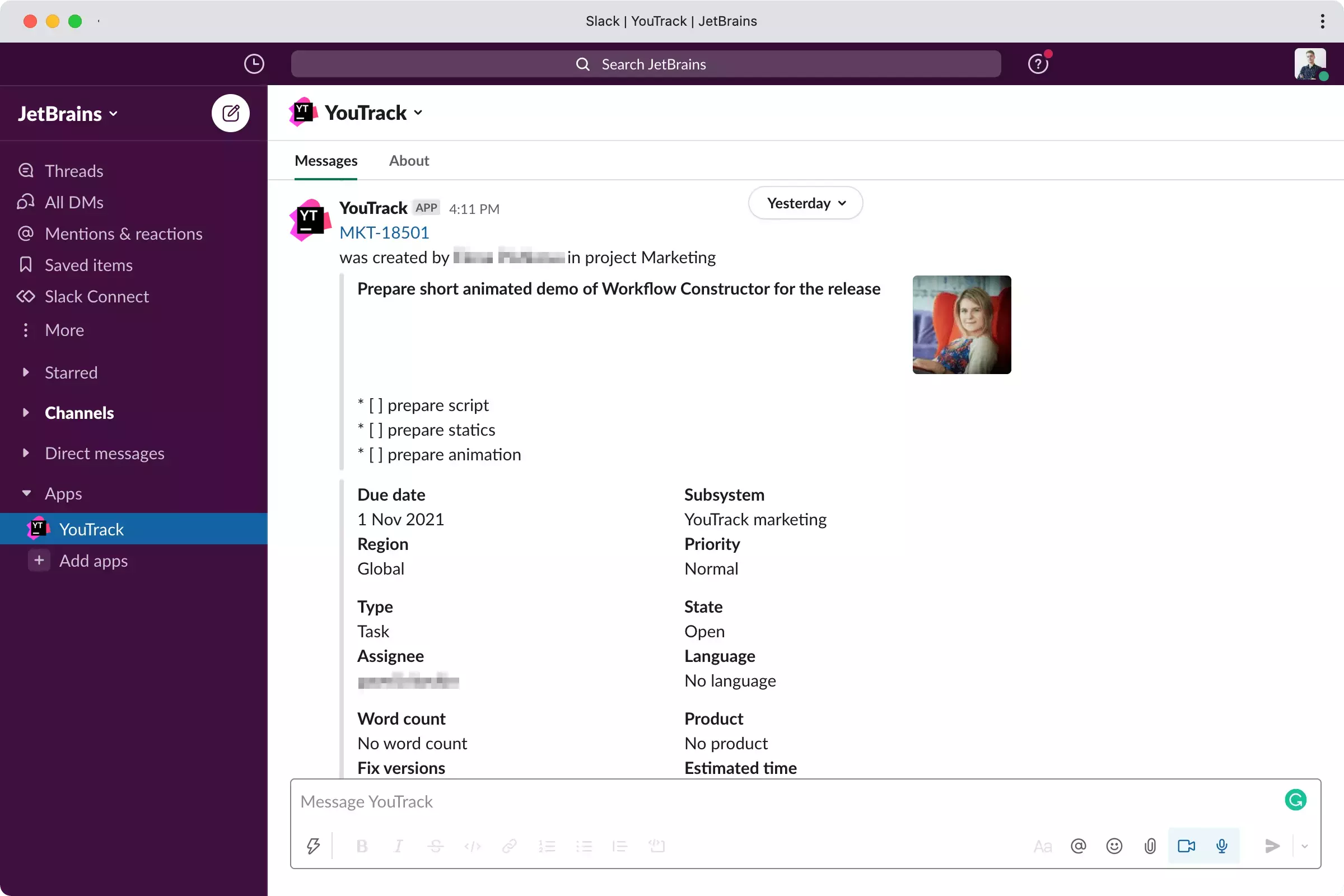
Task: Select the Messages tab
Action: [326, 160]
